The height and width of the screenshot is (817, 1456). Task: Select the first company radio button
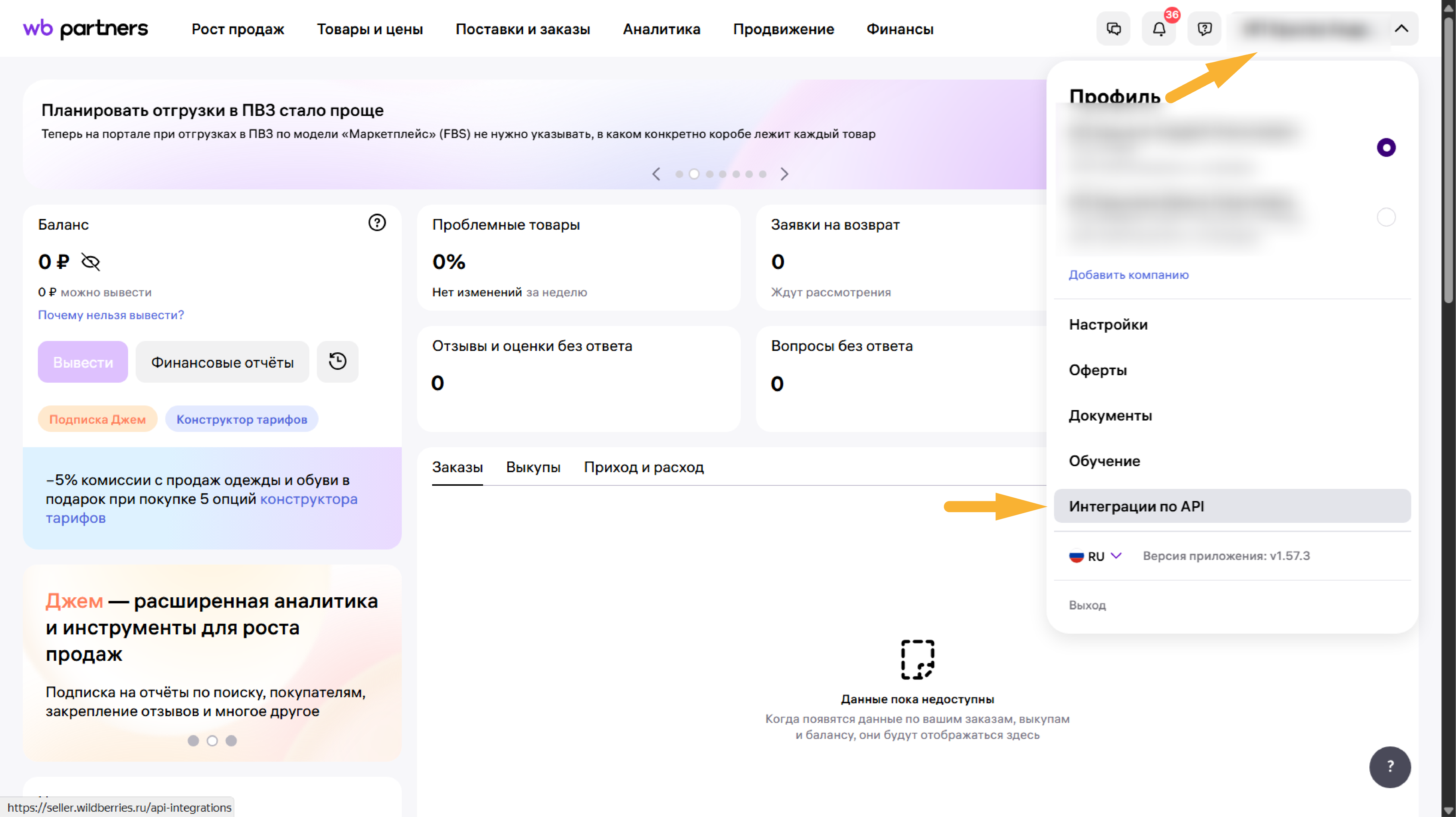(x=1386, y=147)
